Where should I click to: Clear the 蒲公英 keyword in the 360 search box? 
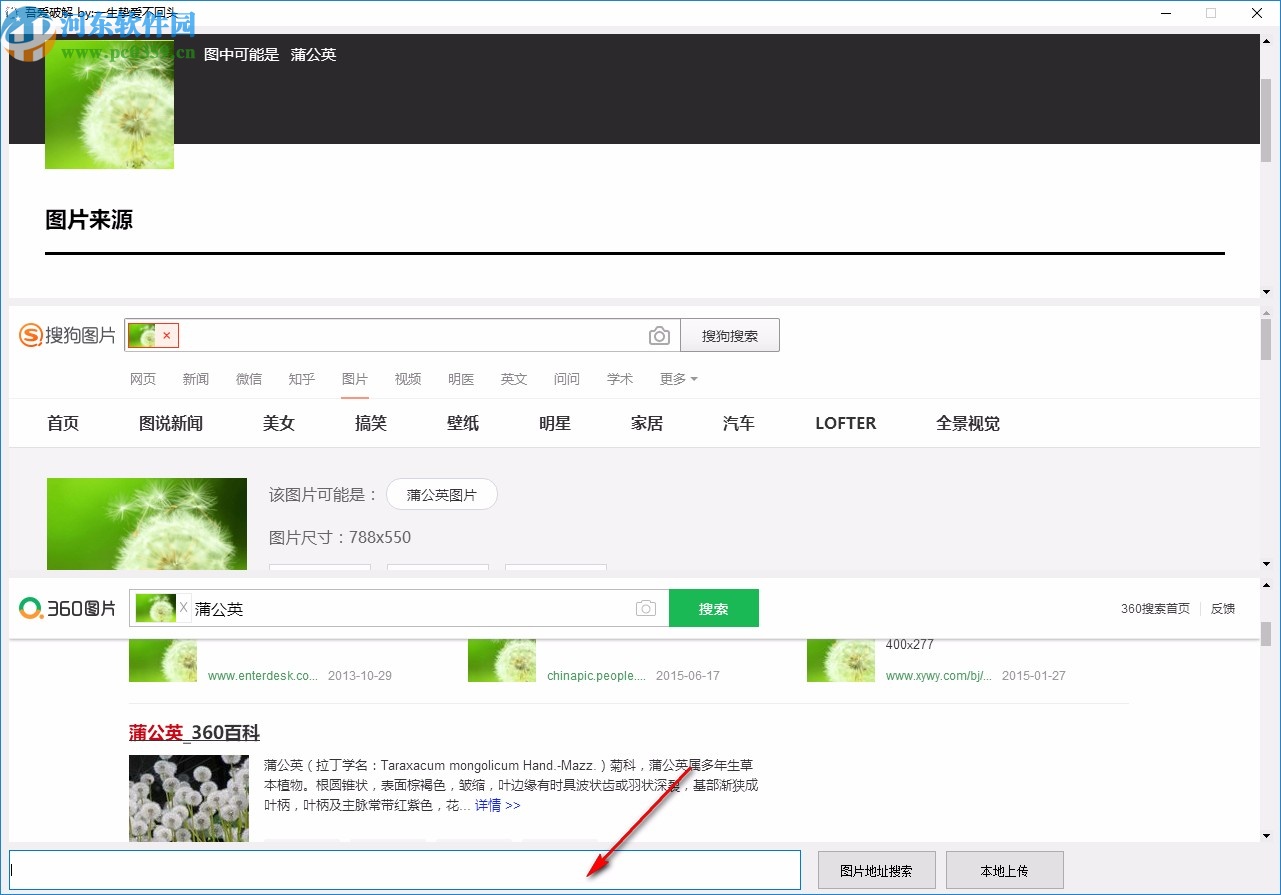184,607
